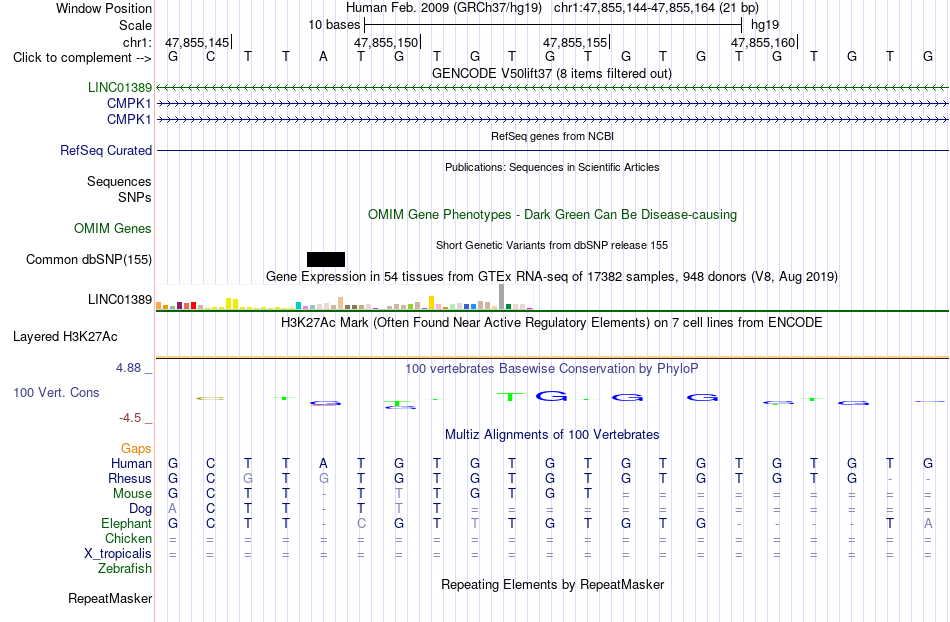This screenshot has height=622, width=950.
Task: Click the Sequences track label
Action: coord(119,182)
